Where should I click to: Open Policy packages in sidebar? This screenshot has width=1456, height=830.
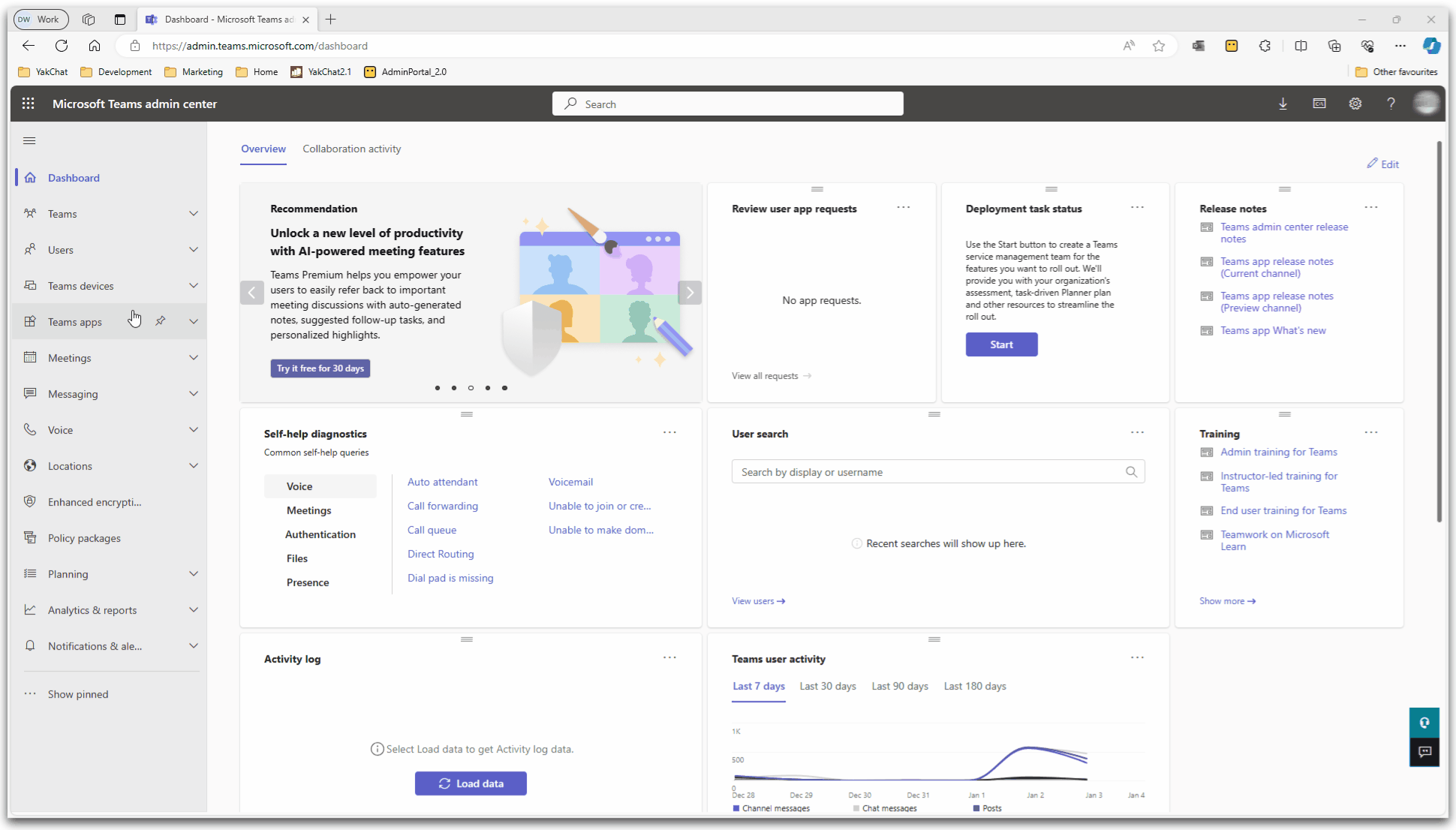point(109,538)
